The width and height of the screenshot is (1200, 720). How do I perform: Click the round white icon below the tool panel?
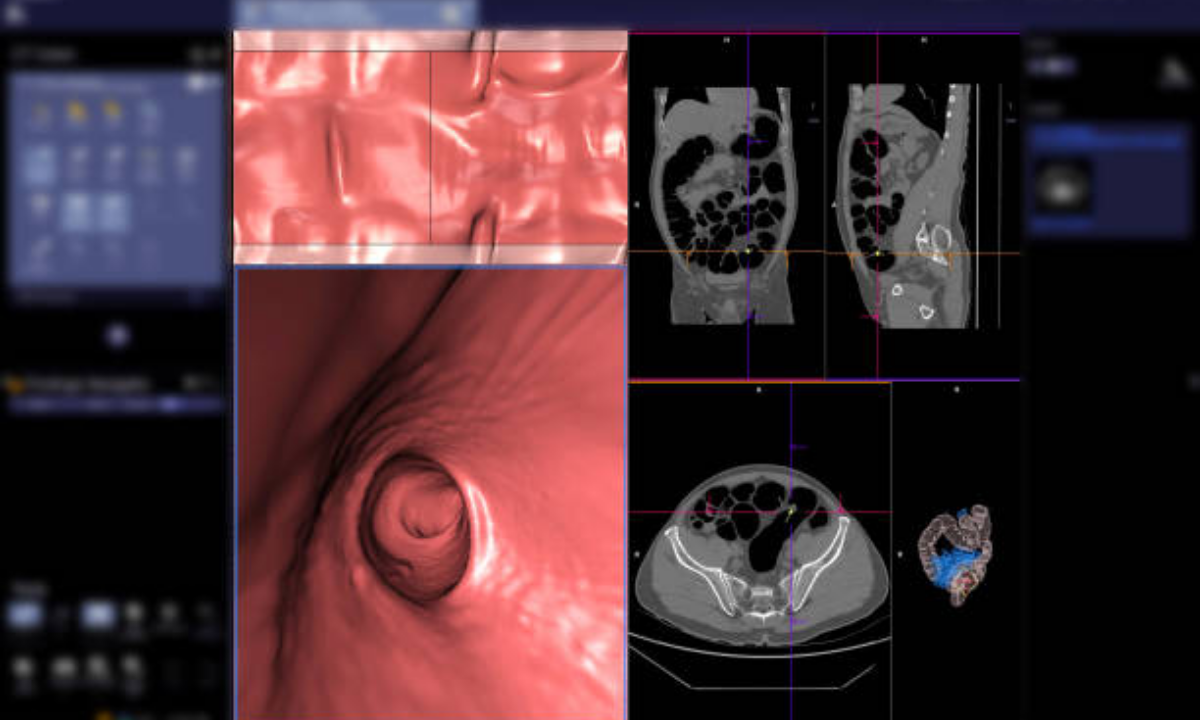click(x=118, y=336)
